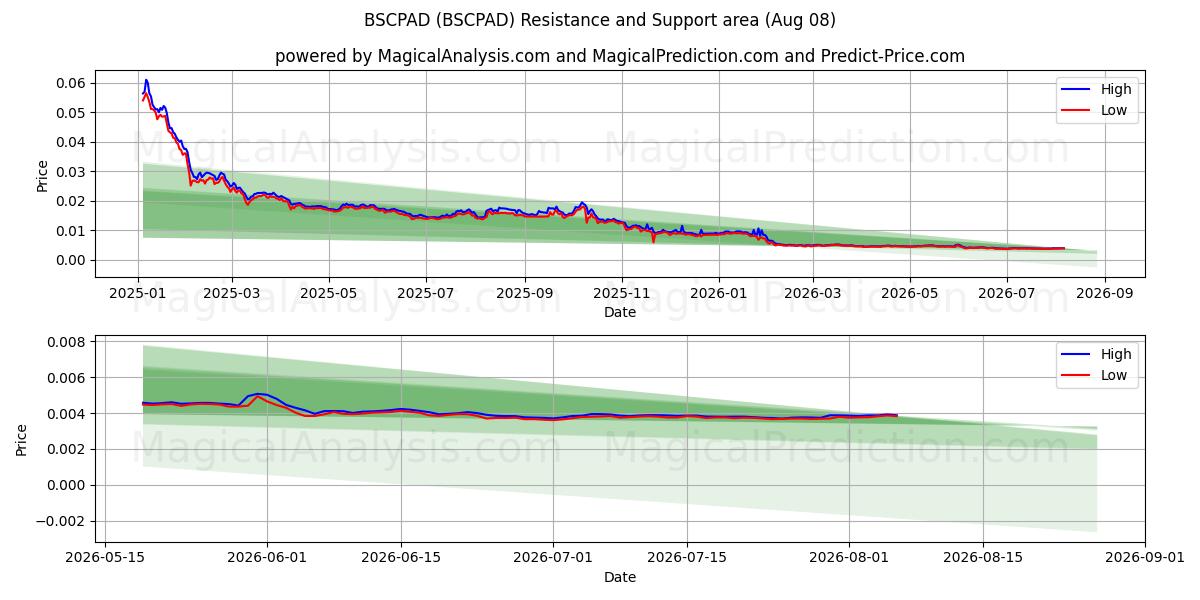Click the 'Date' axis title under the top chart
Viewport: 1200px width, 600px height.
(620, 313)
